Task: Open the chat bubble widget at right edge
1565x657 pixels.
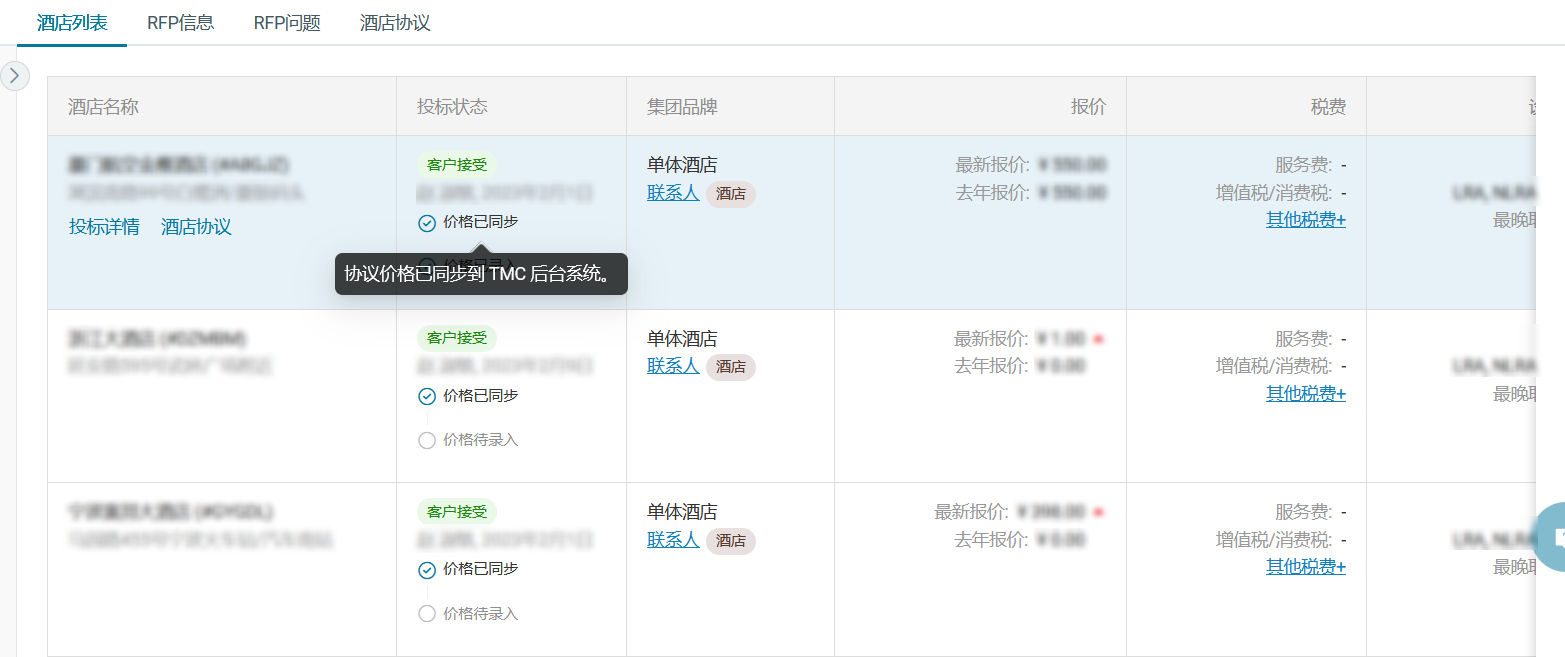Action: [1549, 537]
